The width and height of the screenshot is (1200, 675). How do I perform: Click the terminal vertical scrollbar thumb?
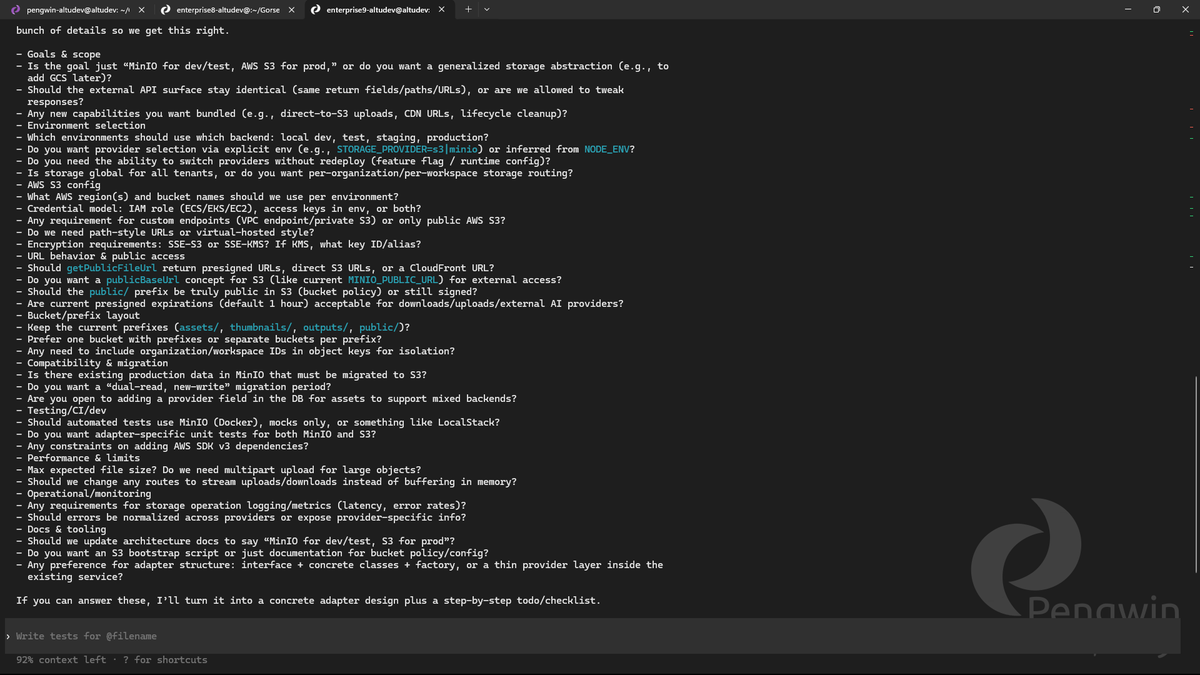pyautogui.click(x=1195, y=473)
